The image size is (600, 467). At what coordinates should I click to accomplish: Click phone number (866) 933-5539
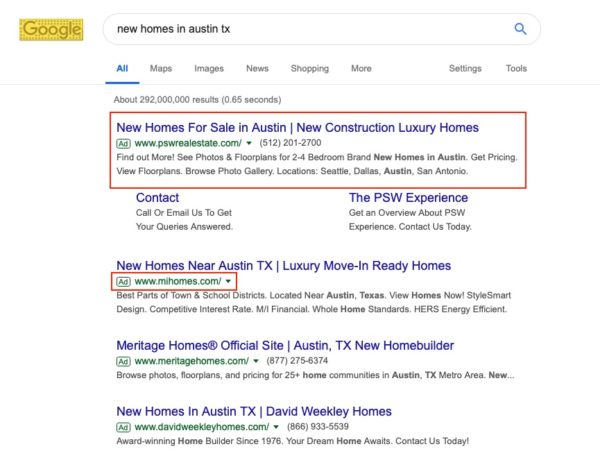318,426
